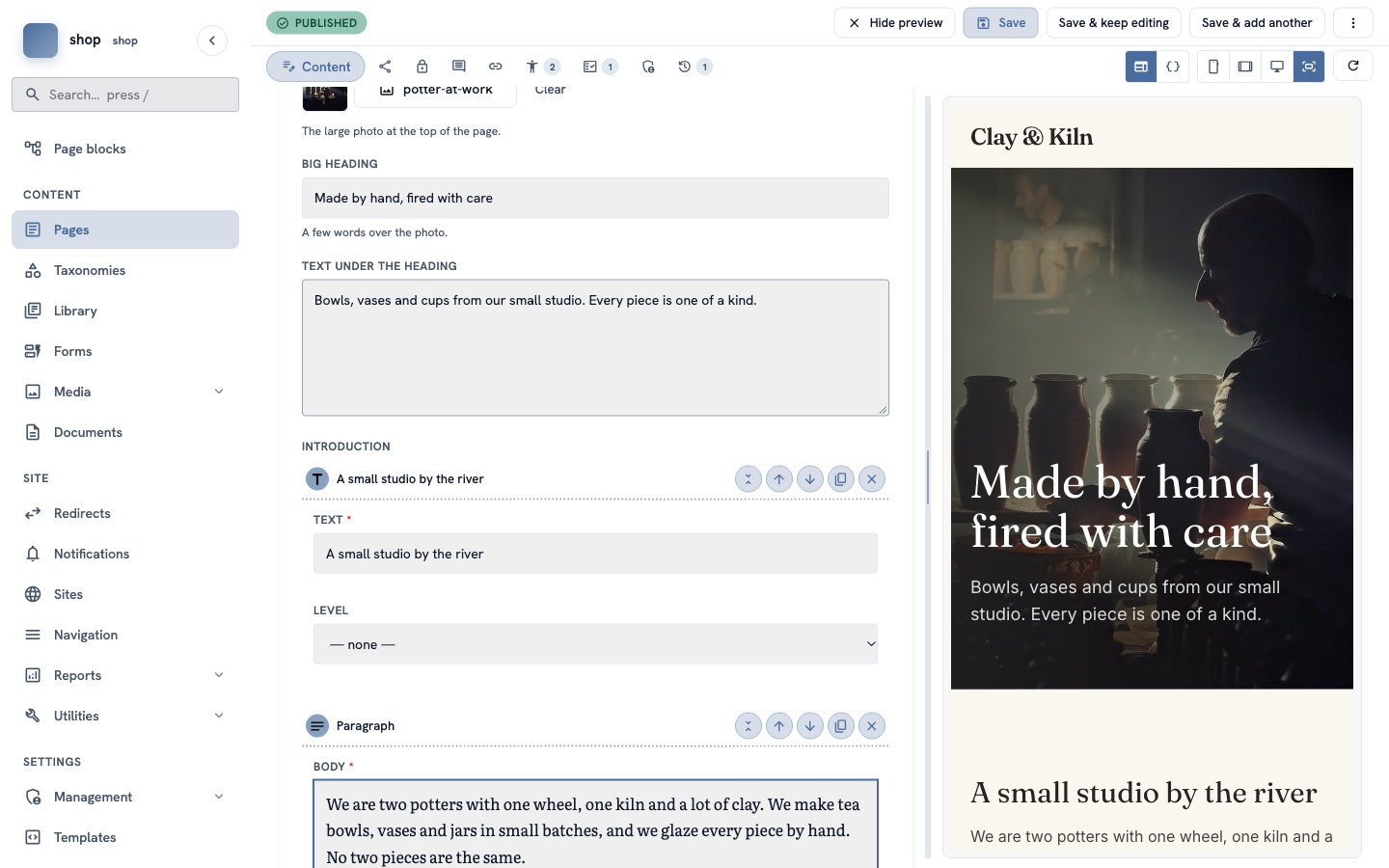Focus the sidebar Search field
Viewport: 1389px width, 868px height.
[x=125, y=95]
